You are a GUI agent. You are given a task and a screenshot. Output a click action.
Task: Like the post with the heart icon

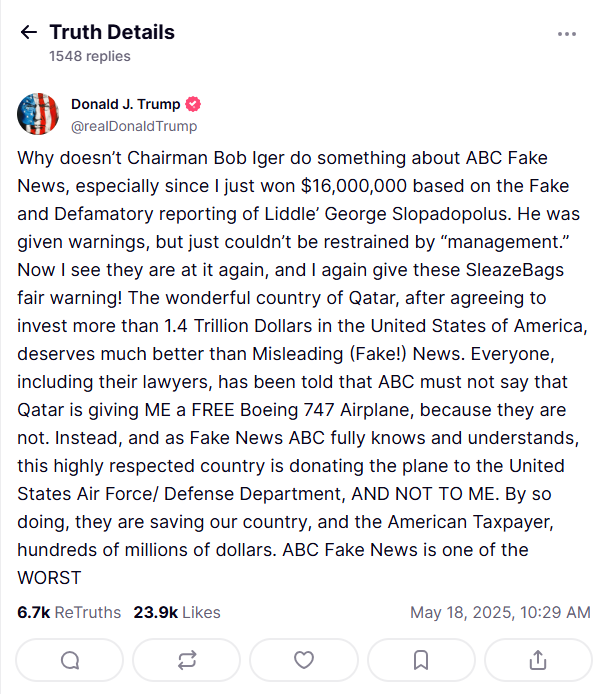(304, 660)
